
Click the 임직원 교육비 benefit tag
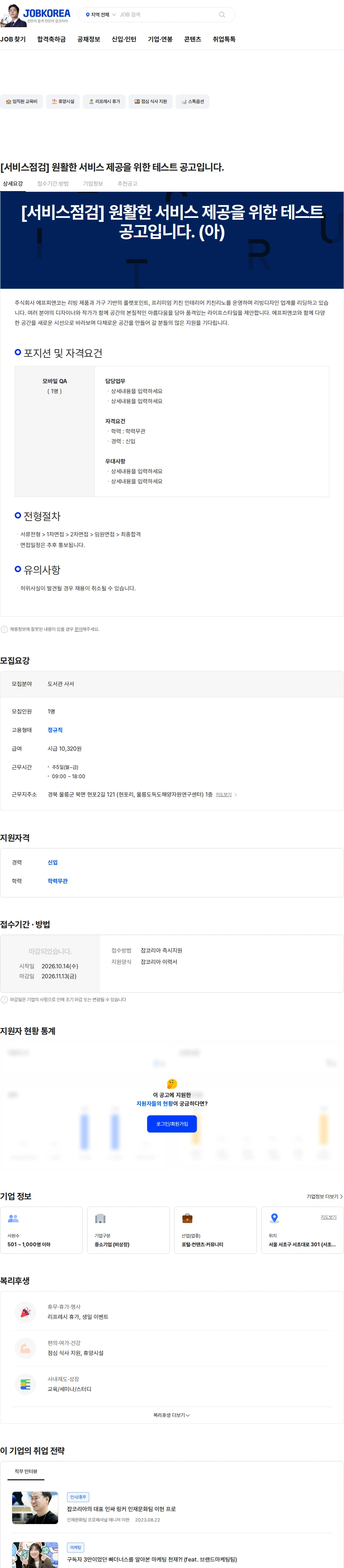tap(21, 102)
